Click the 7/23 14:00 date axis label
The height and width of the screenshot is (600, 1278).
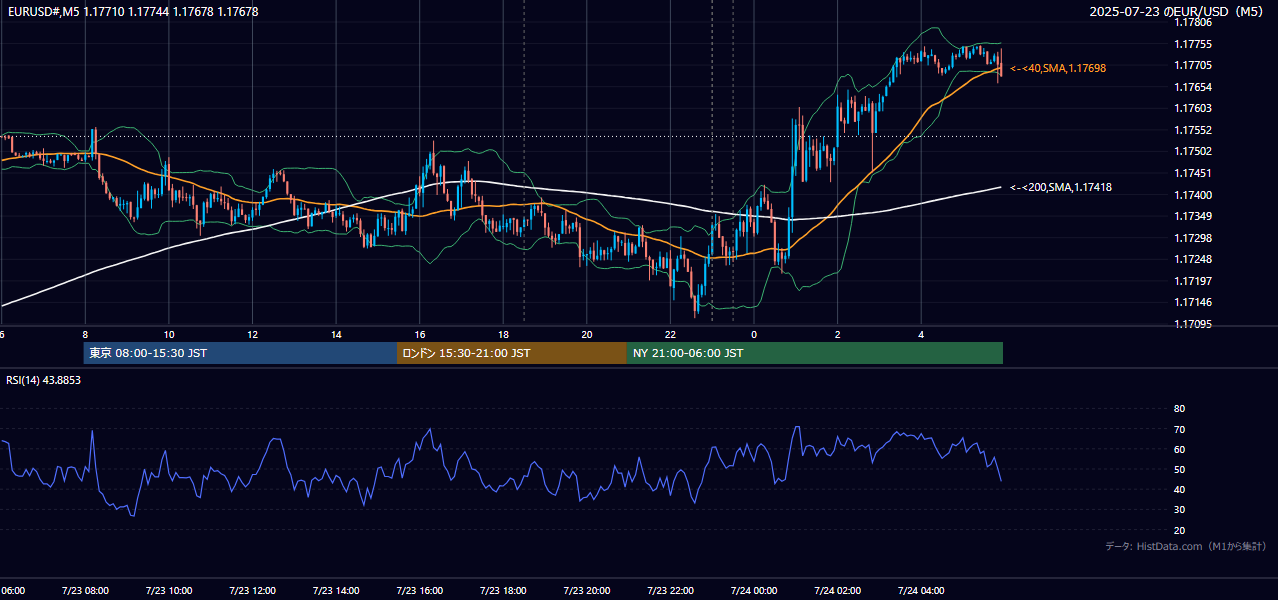(336, 591)
